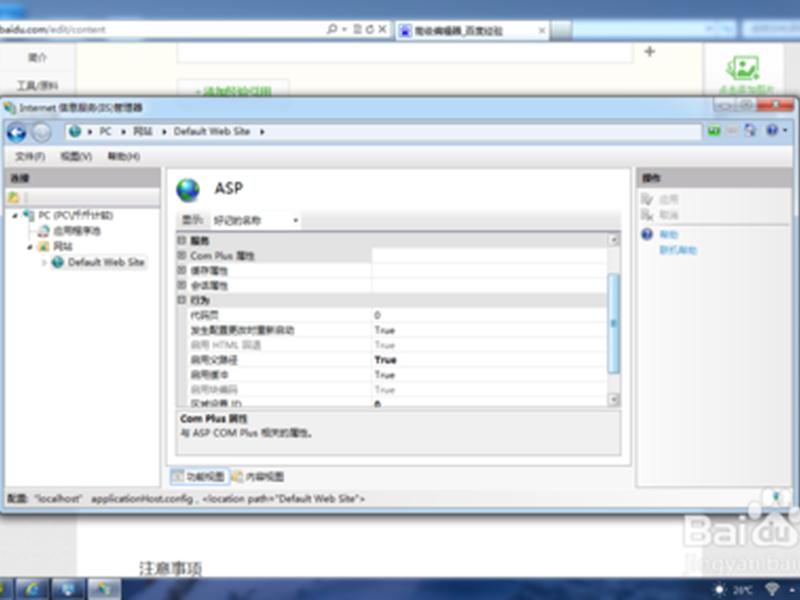Click the network icon in the system tray
Screen dimensions: 800x600
point(772,590)
